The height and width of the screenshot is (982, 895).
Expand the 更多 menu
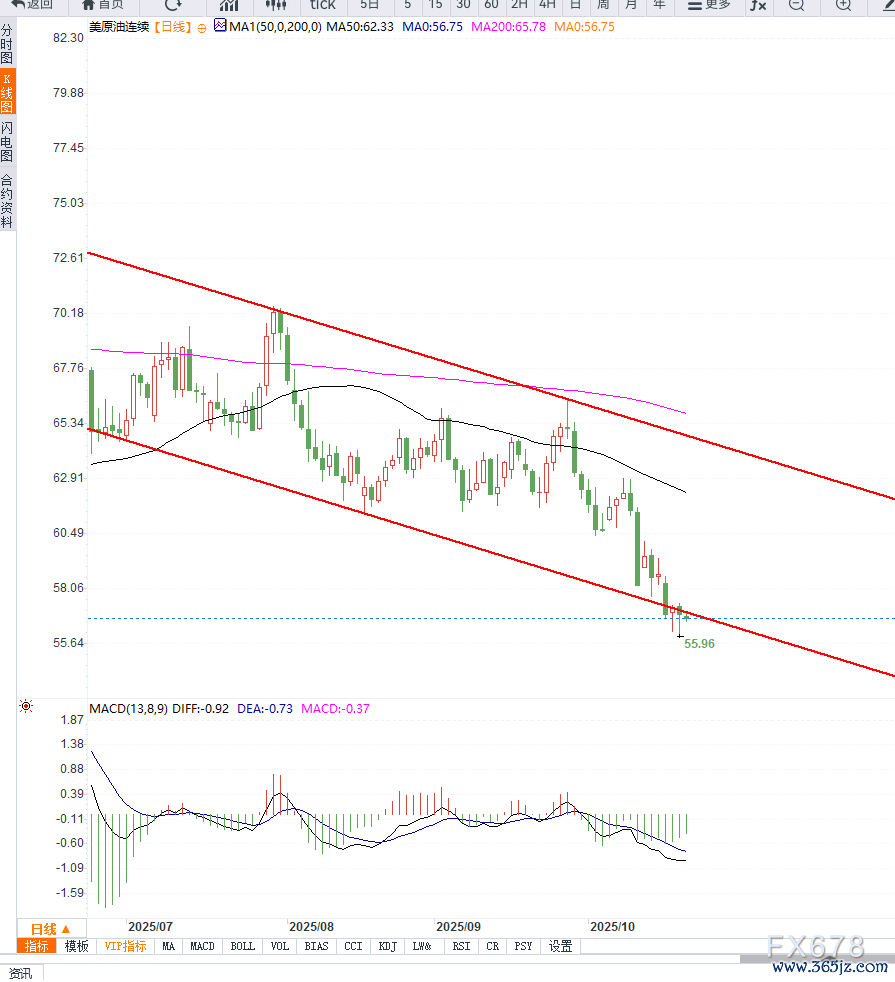[x=708, y=5]
